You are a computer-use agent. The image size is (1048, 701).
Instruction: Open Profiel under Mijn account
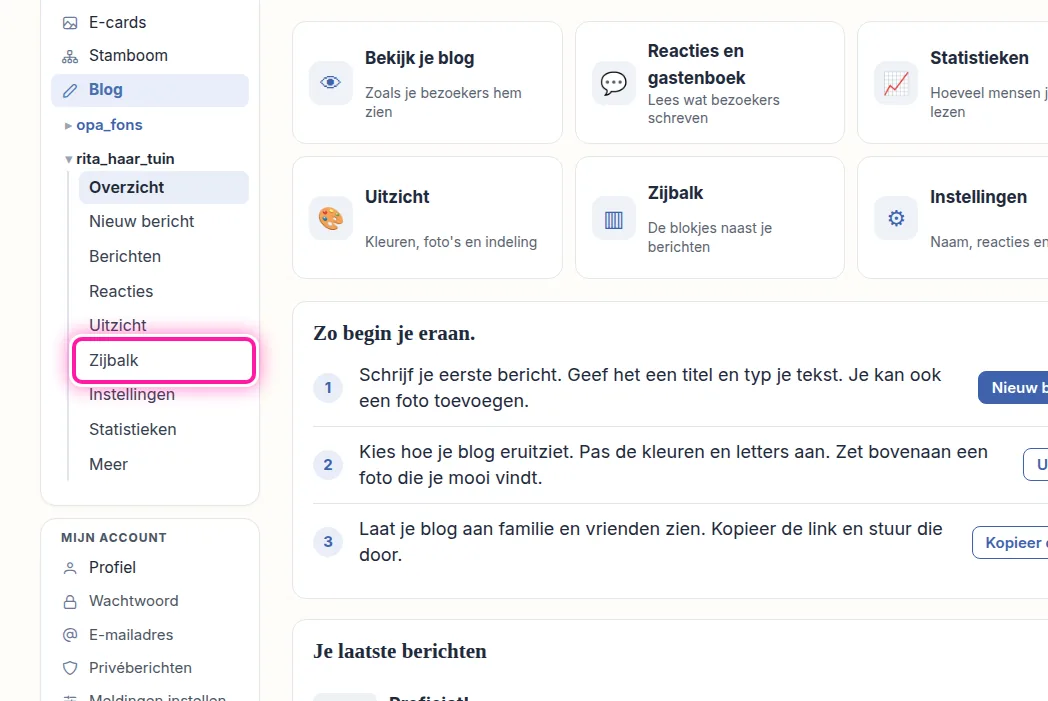[x=150, y=567]
